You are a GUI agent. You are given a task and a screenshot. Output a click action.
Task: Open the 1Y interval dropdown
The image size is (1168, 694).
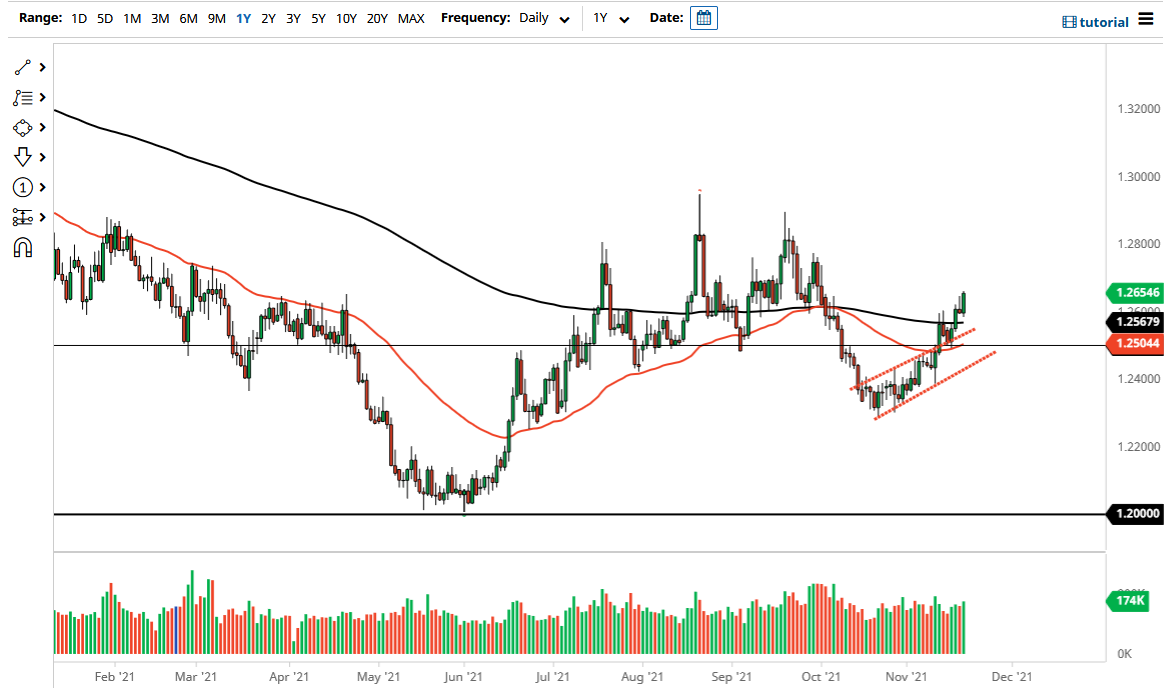point(613,18)
